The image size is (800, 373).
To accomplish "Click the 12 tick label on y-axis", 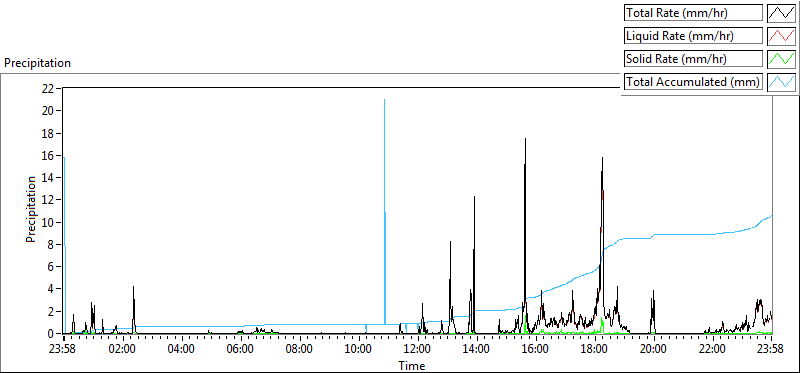I will (x=48, y=200).
